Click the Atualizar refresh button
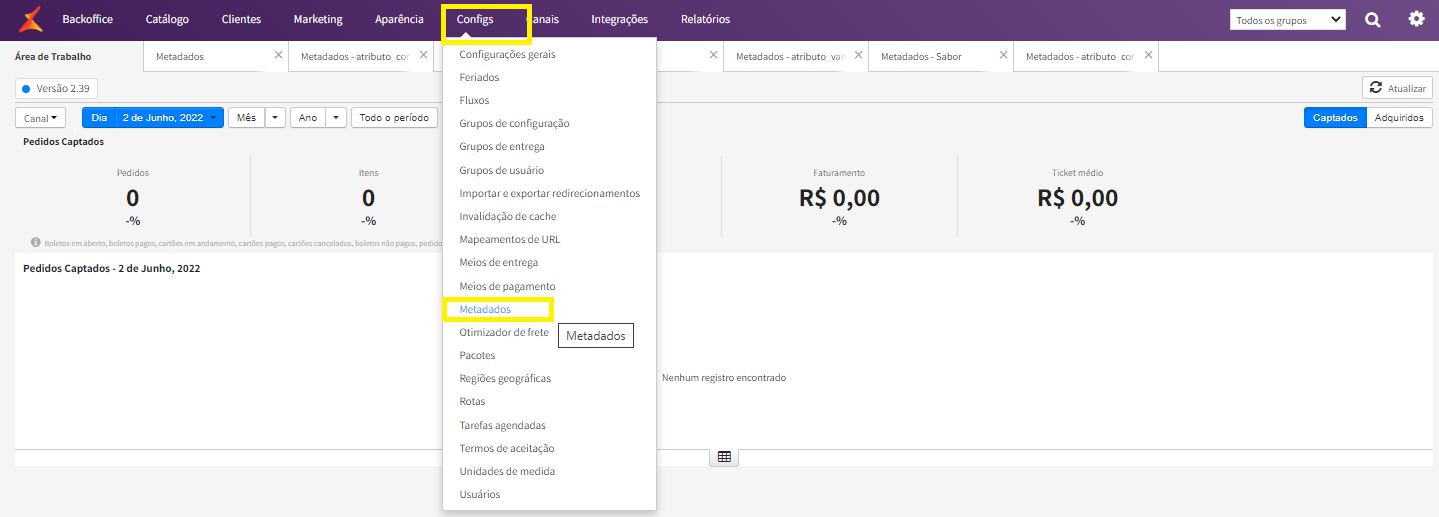 1397,88
